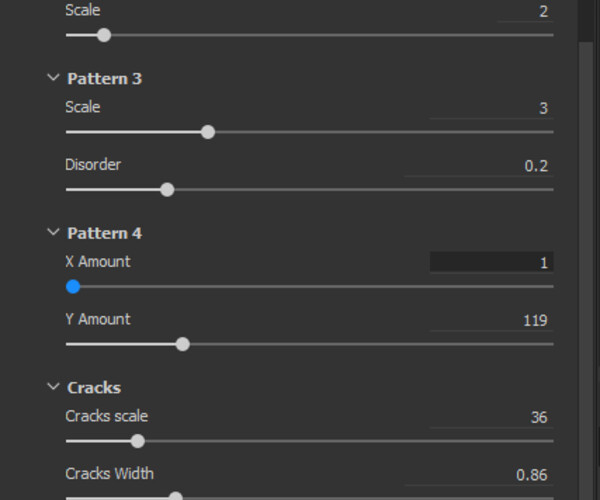This screenshot has width=600, height=500.
Task: Edit the top Scale value field
Action: point(491,12)
